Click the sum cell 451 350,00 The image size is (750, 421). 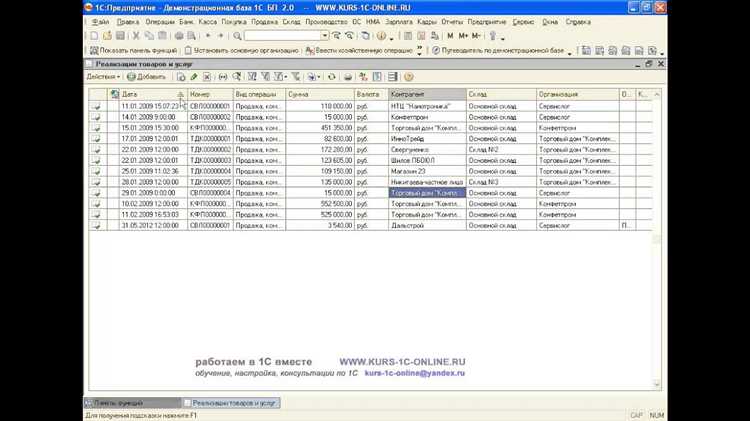[x=320, y=128]
